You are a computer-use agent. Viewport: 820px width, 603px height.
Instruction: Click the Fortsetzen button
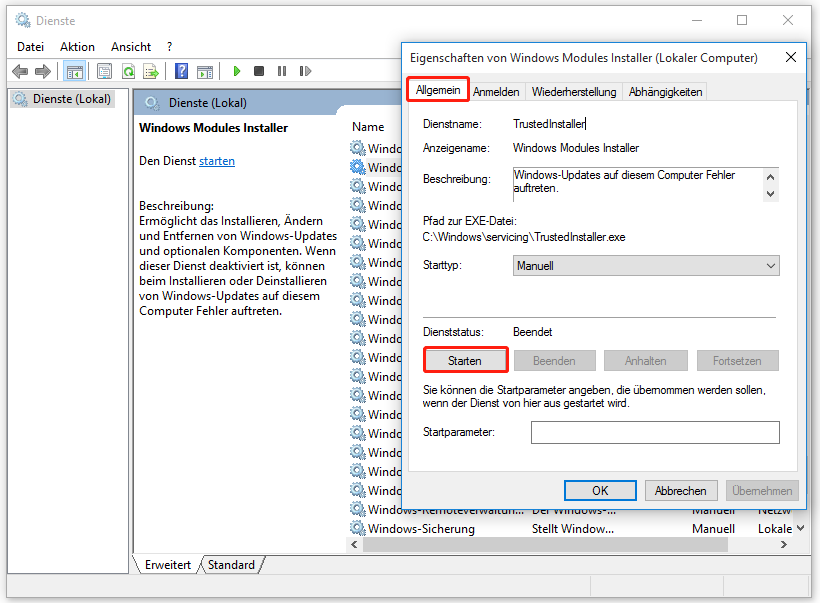tap(737, 360)
